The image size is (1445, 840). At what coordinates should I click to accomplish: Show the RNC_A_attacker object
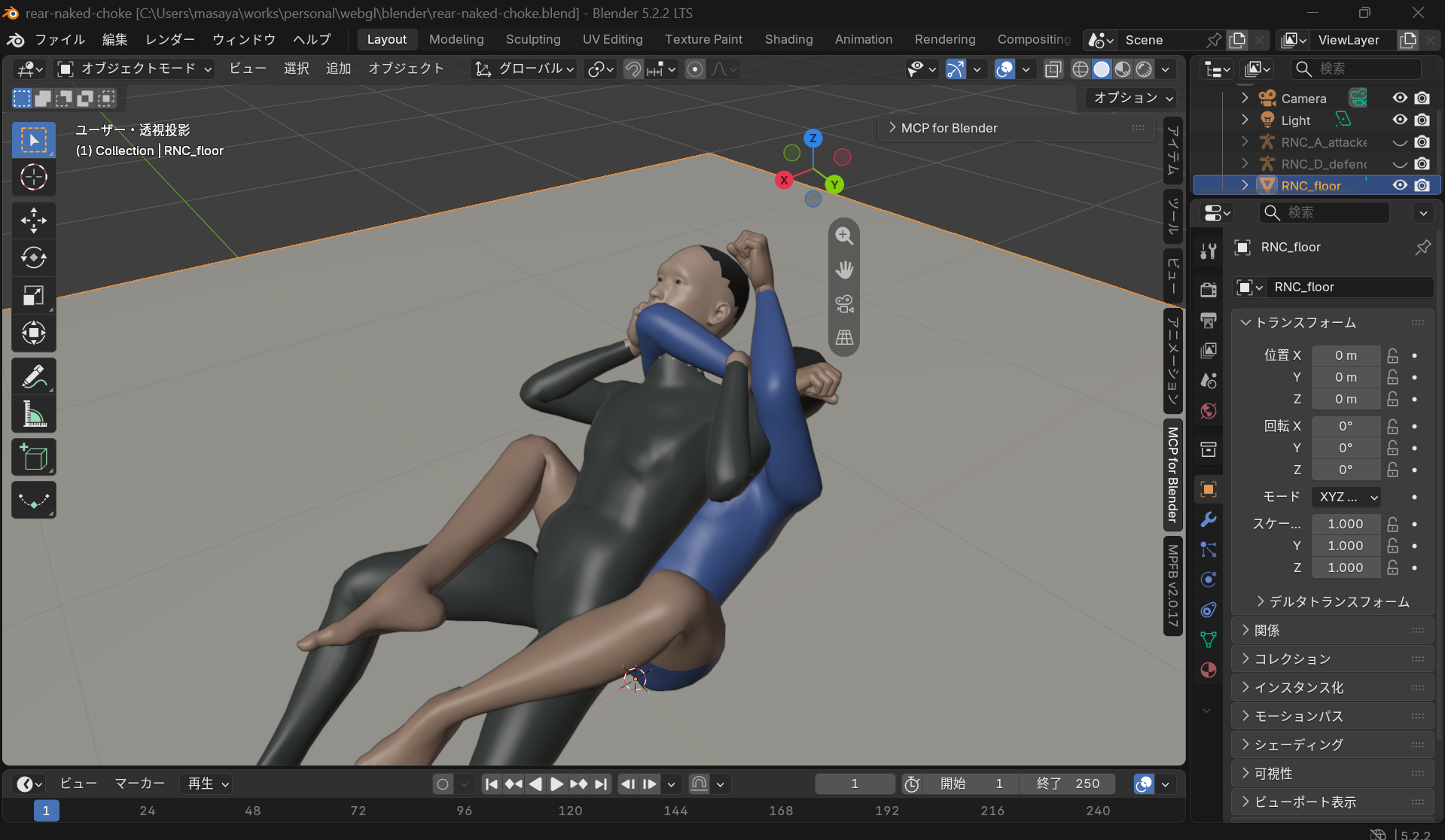1400,142
